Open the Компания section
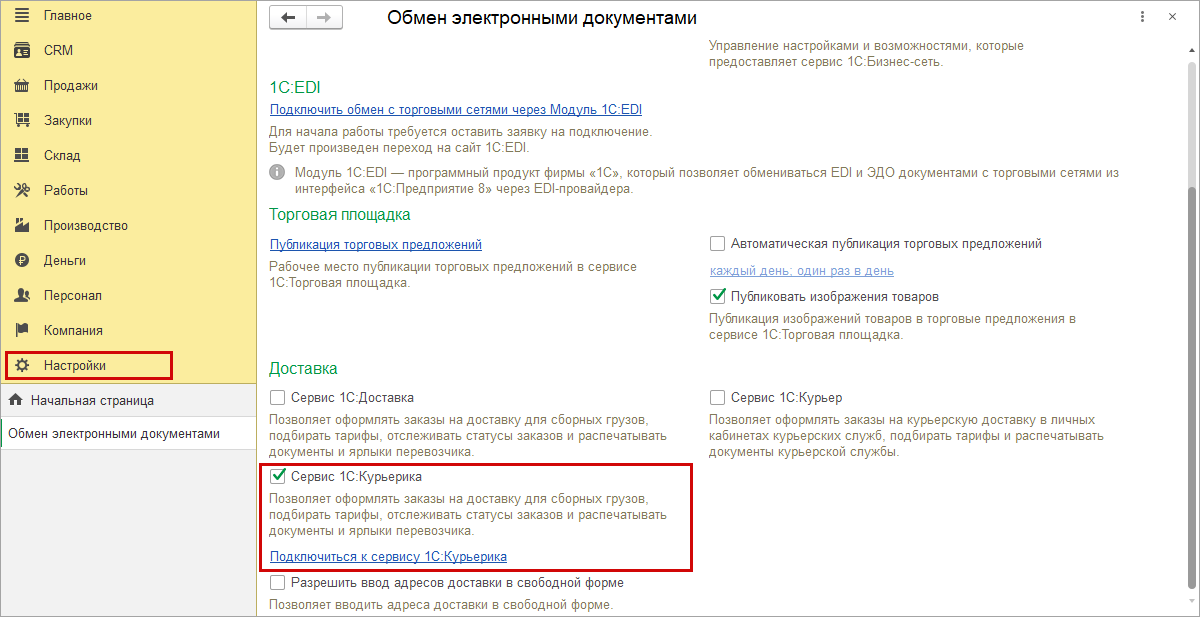Viewport: 1200px width, 617px height. (128, 330)
